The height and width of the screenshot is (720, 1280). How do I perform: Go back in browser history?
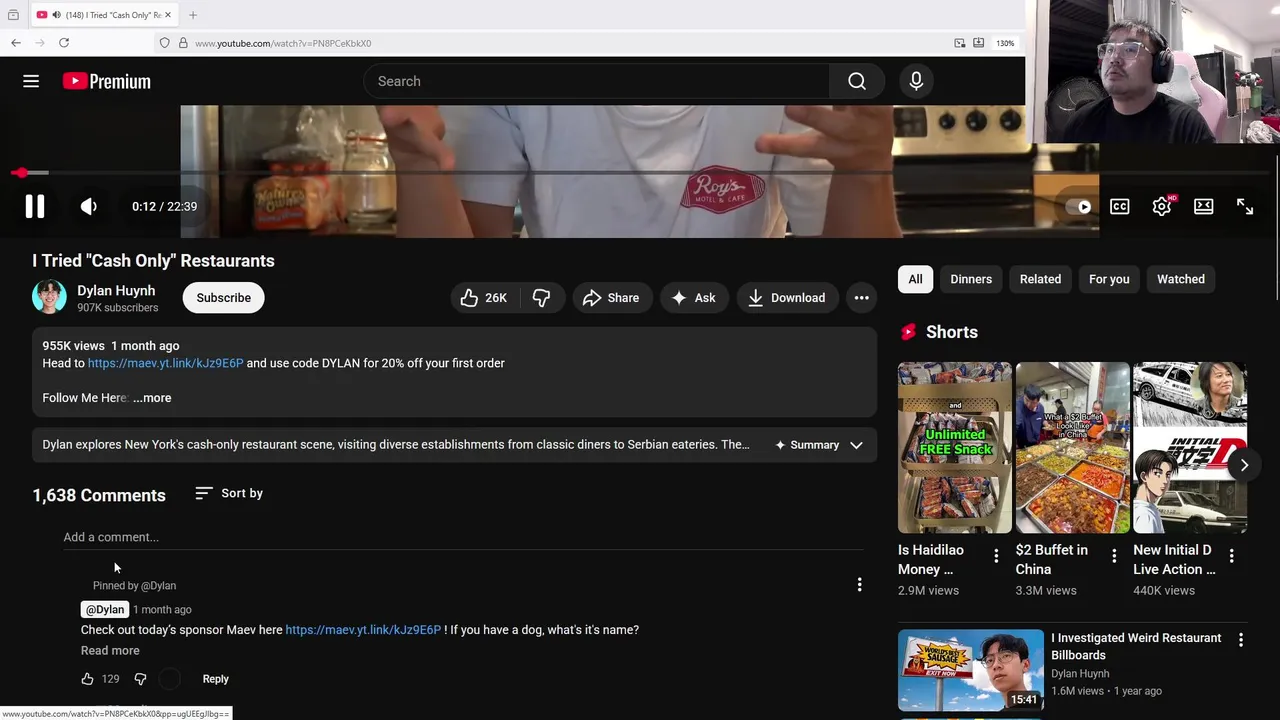(16, 43)
